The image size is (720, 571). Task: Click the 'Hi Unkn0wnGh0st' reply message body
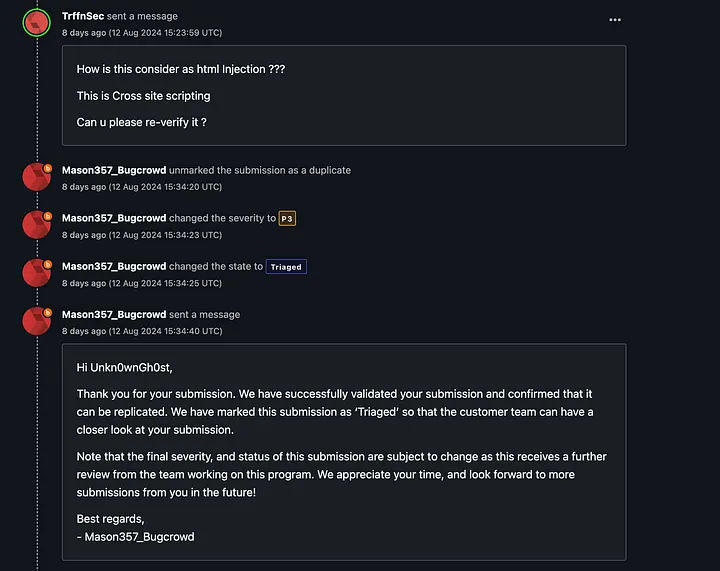tap(343, 450)
